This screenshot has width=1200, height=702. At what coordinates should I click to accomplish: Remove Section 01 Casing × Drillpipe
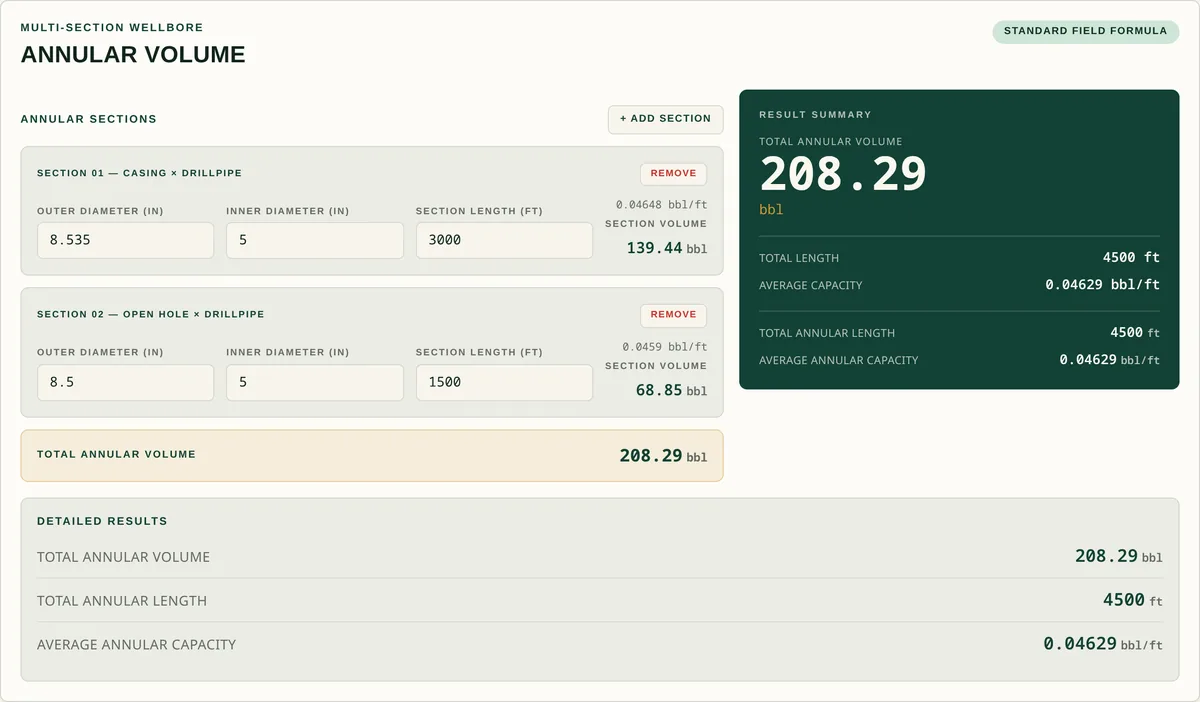click(673, 174)
